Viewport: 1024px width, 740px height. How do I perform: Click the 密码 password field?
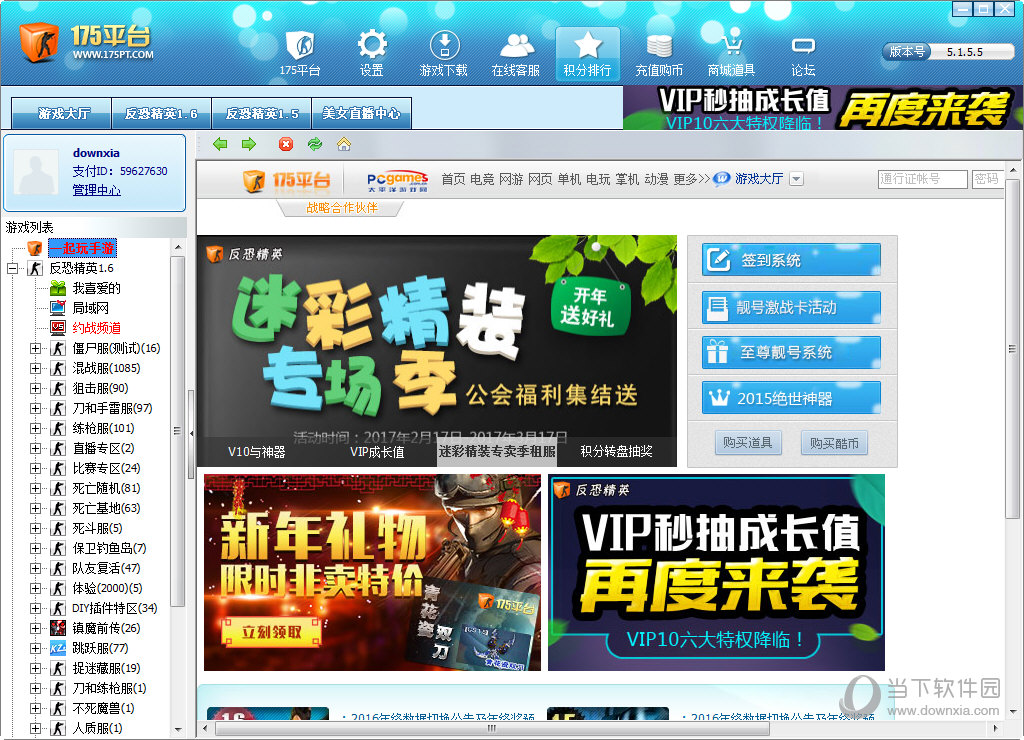(x=987, y=179)
